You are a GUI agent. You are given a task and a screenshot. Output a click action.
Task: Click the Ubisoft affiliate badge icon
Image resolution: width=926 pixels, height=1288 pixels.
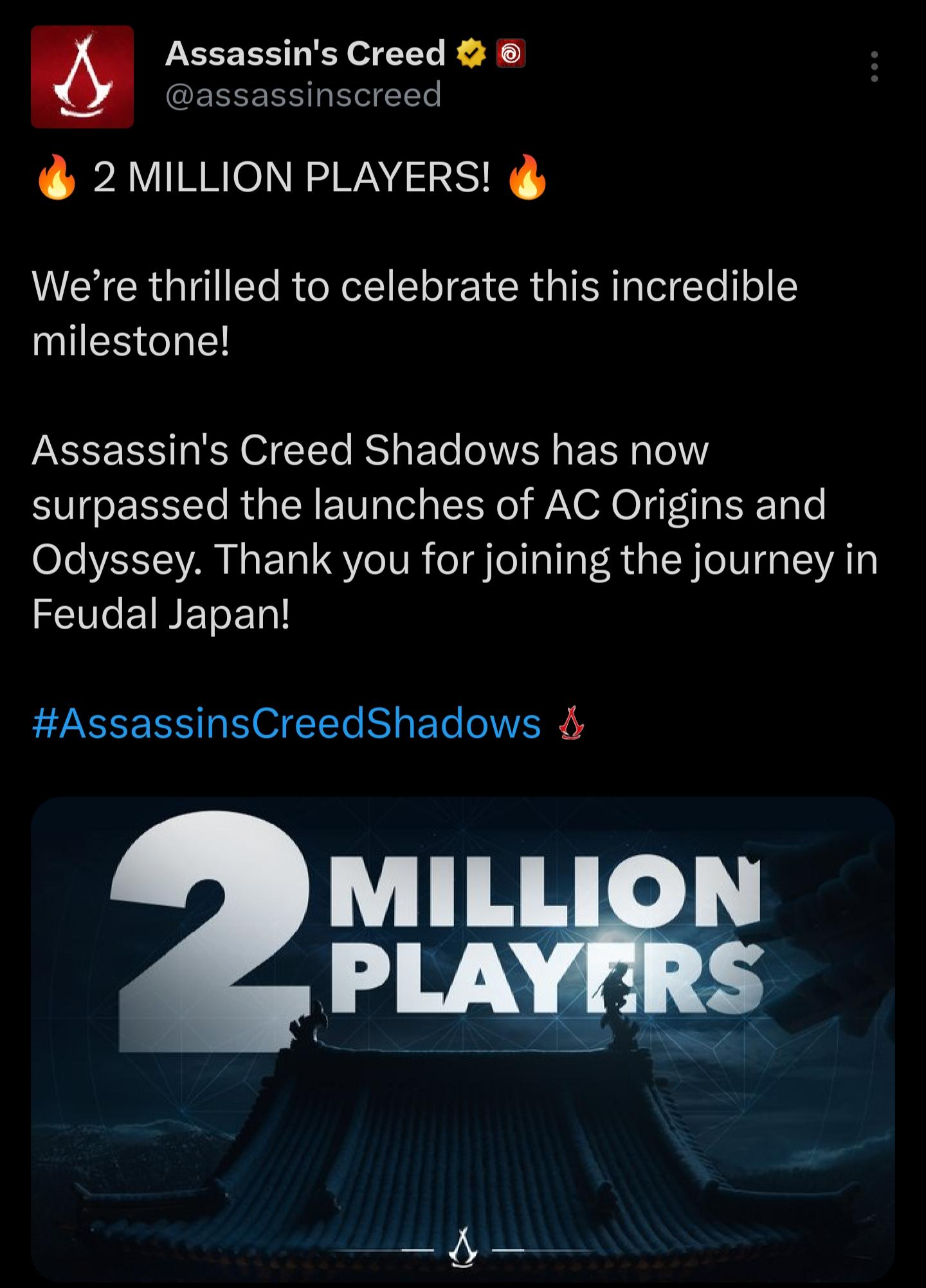coord(511,54)
